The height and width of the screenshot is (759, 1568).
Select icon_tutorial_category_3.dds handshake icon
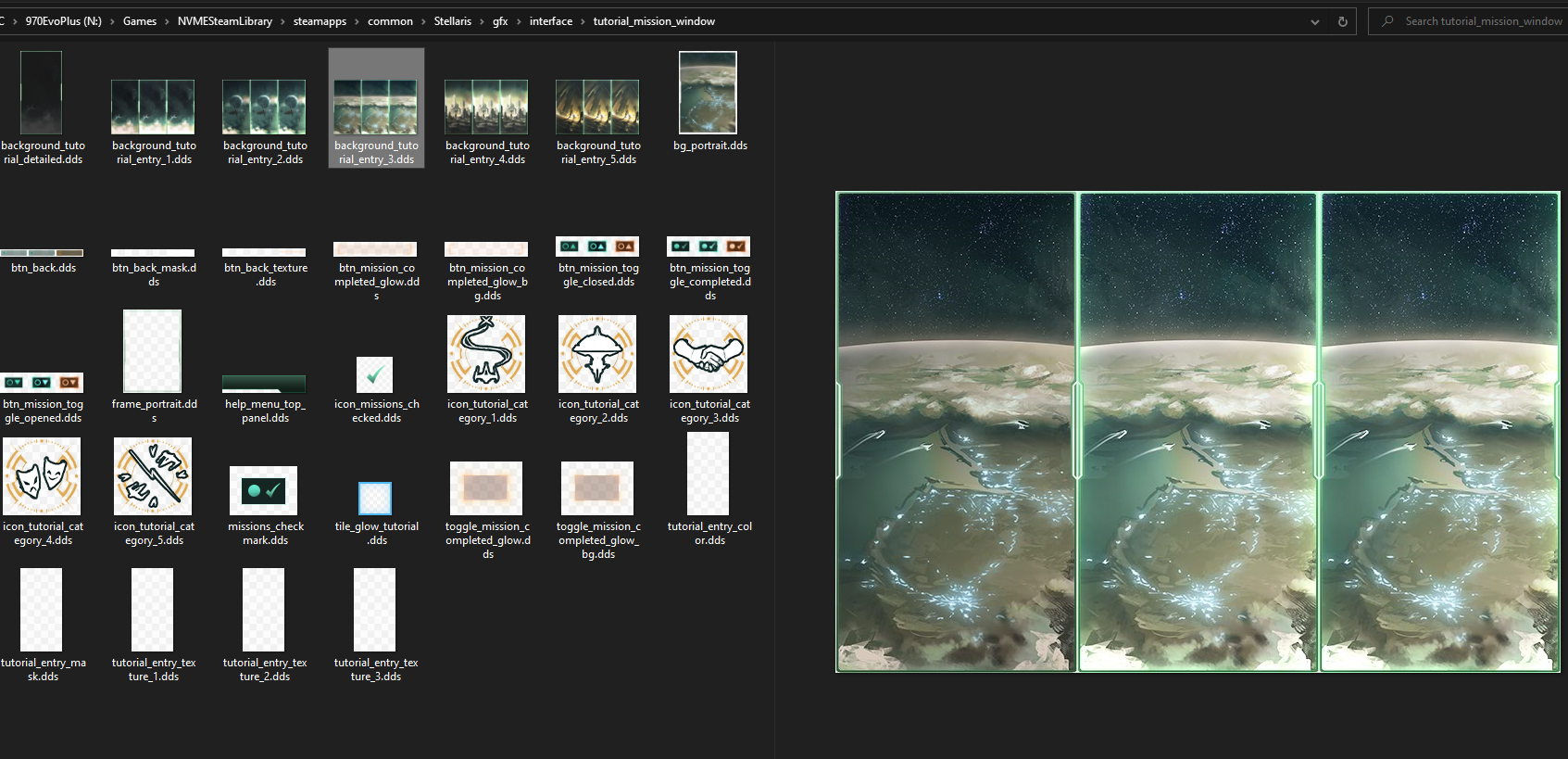click(709, 354)
